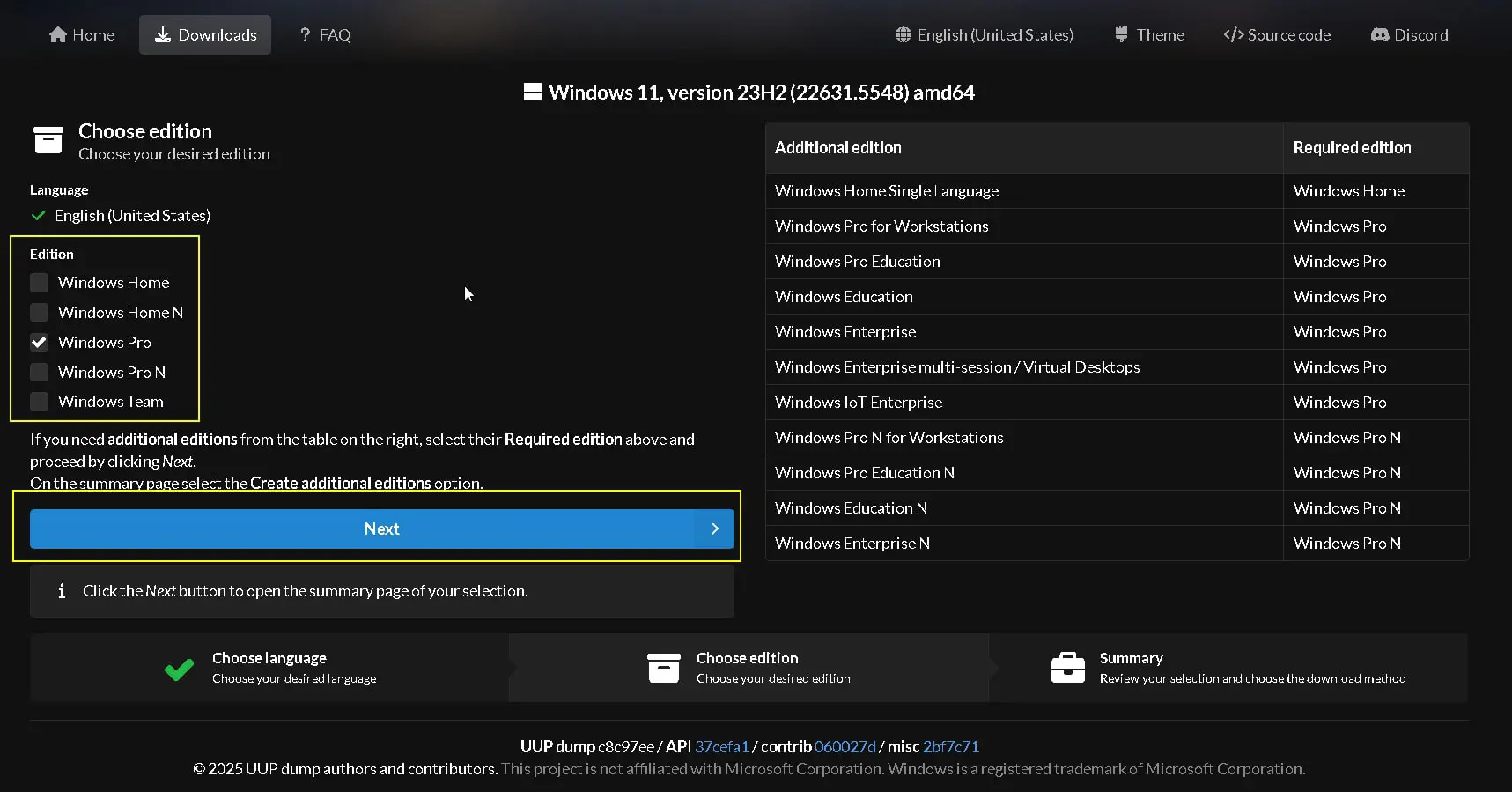Image resolution: width=1512 pixels, height=792 pixels.
Task: Click the archive icon in Choose edition step
Action: 664,669
